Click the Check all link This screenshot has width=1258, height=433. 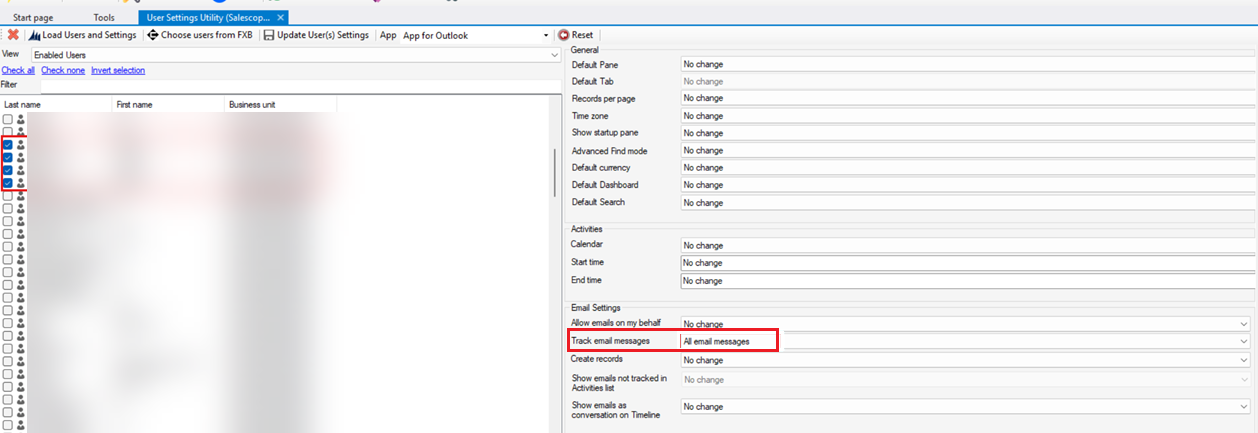click(x=18, y=70)
